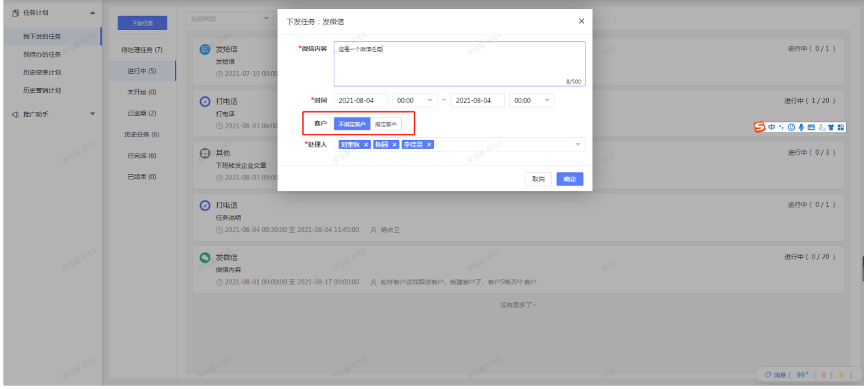Screen dimensions: 864x389
Task: Open the 全部类型 filter dropdown
Action: [x=230, y=19]
